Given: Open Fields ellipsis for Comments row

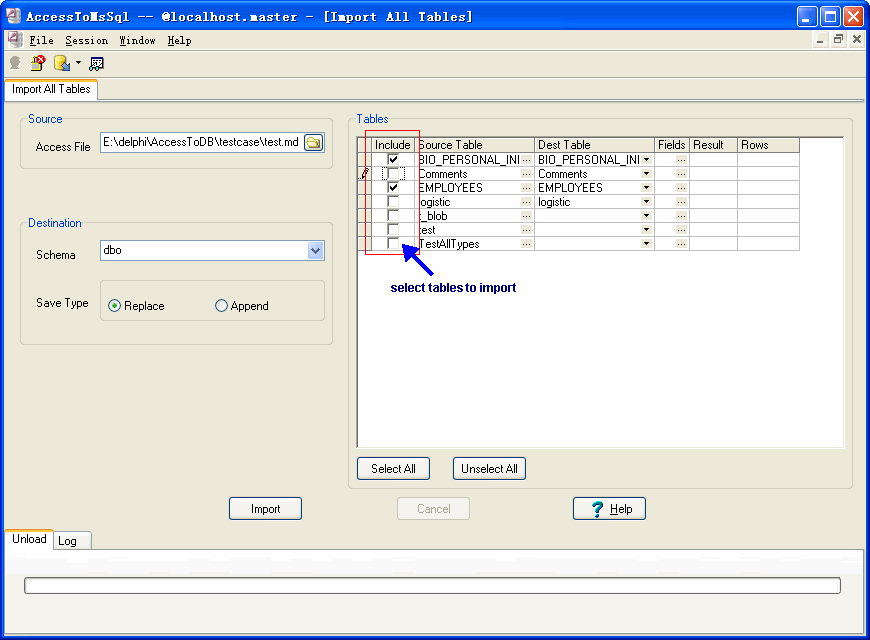Looking at the screenshot, I should point(681,174).
